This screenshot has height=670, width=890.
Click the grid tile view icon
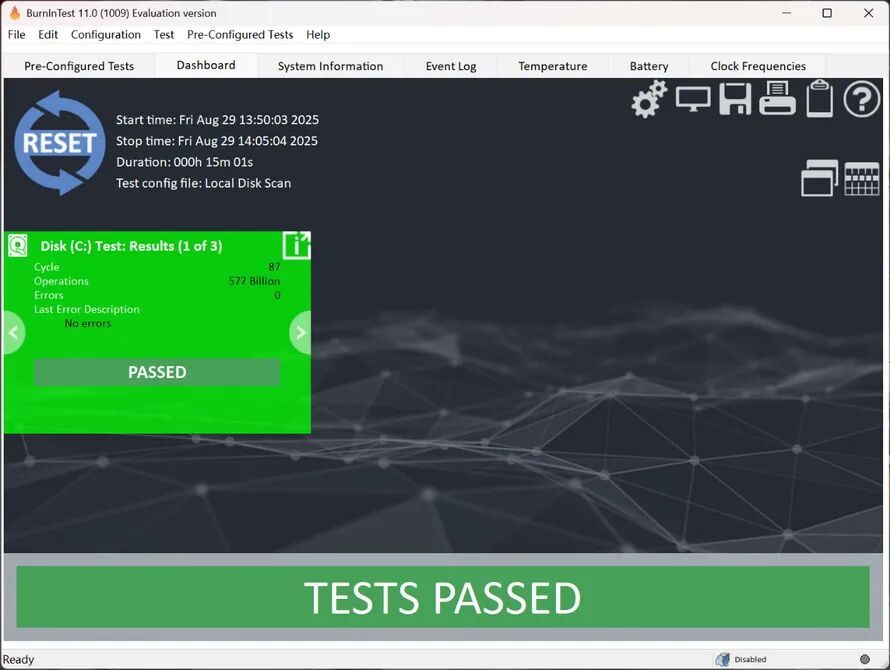point(862,179)
